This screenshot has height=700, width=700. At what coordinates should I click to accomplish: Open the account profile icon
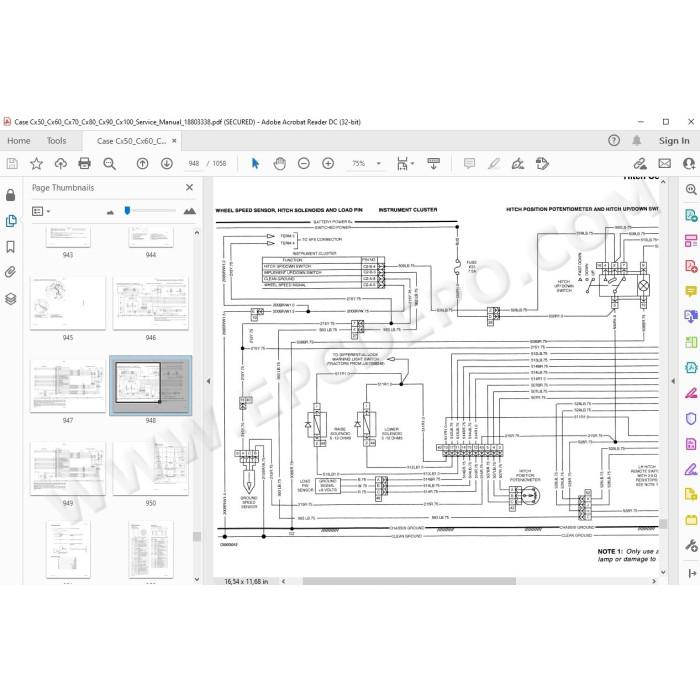(x=689, y=163)
